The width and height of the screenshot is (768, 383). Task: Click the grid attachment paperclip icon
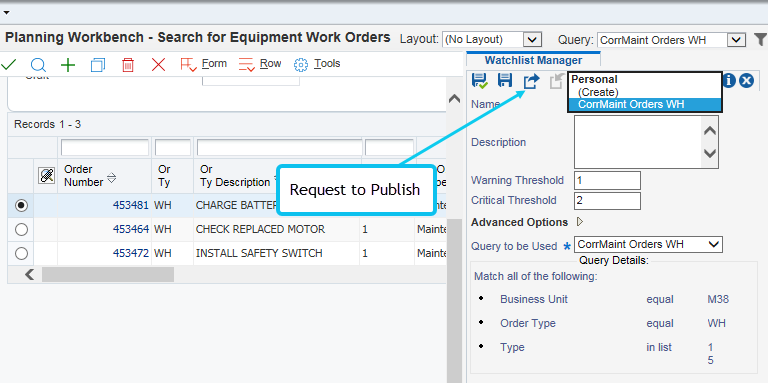pyautogui.click(x=46, y=176)
